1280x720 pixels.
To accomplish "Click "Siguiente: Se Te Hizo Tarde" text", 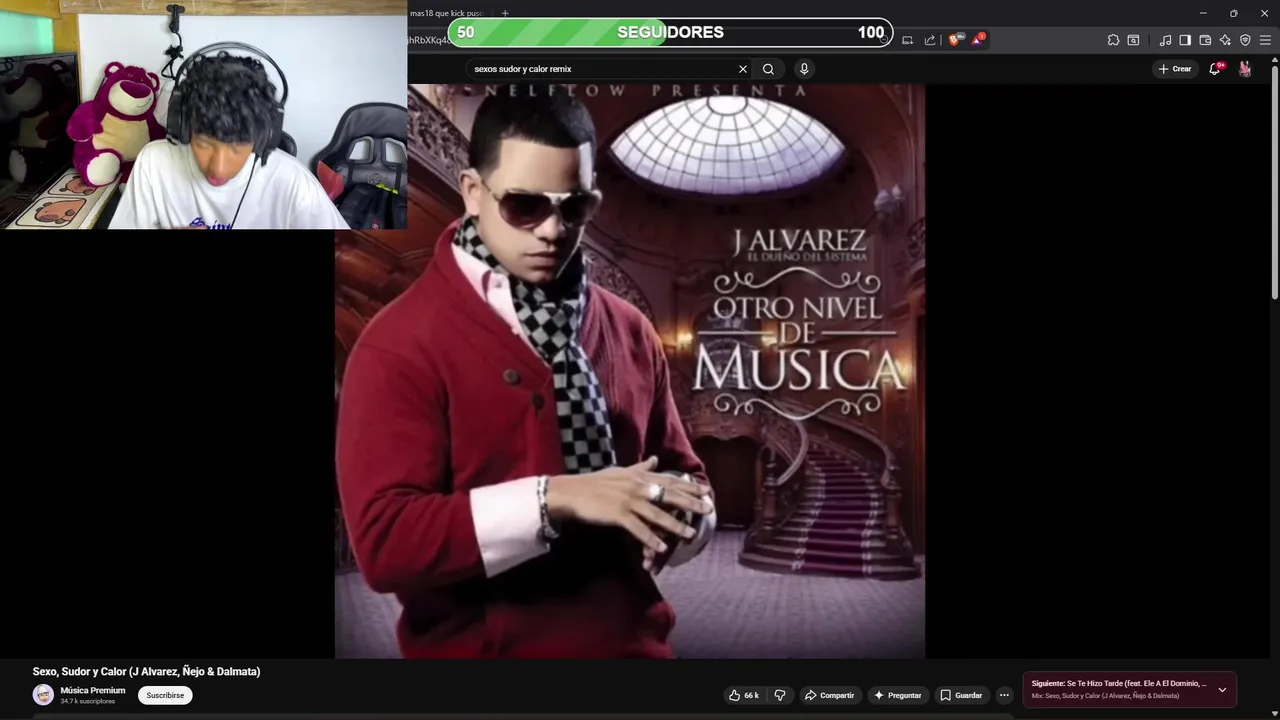I will [1119, 684].
